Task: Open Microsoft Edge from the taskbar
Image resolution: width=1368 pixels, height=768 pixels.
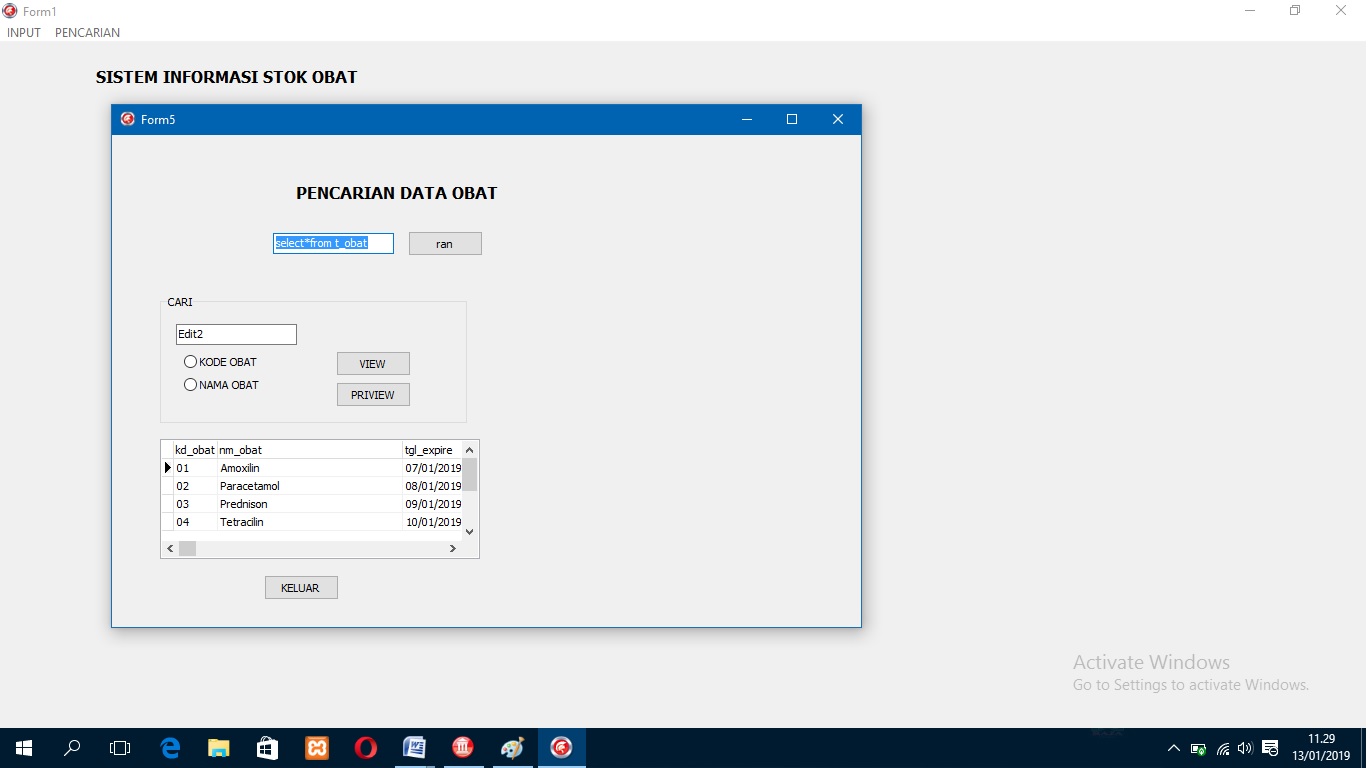Action: [x=170, y=747]
